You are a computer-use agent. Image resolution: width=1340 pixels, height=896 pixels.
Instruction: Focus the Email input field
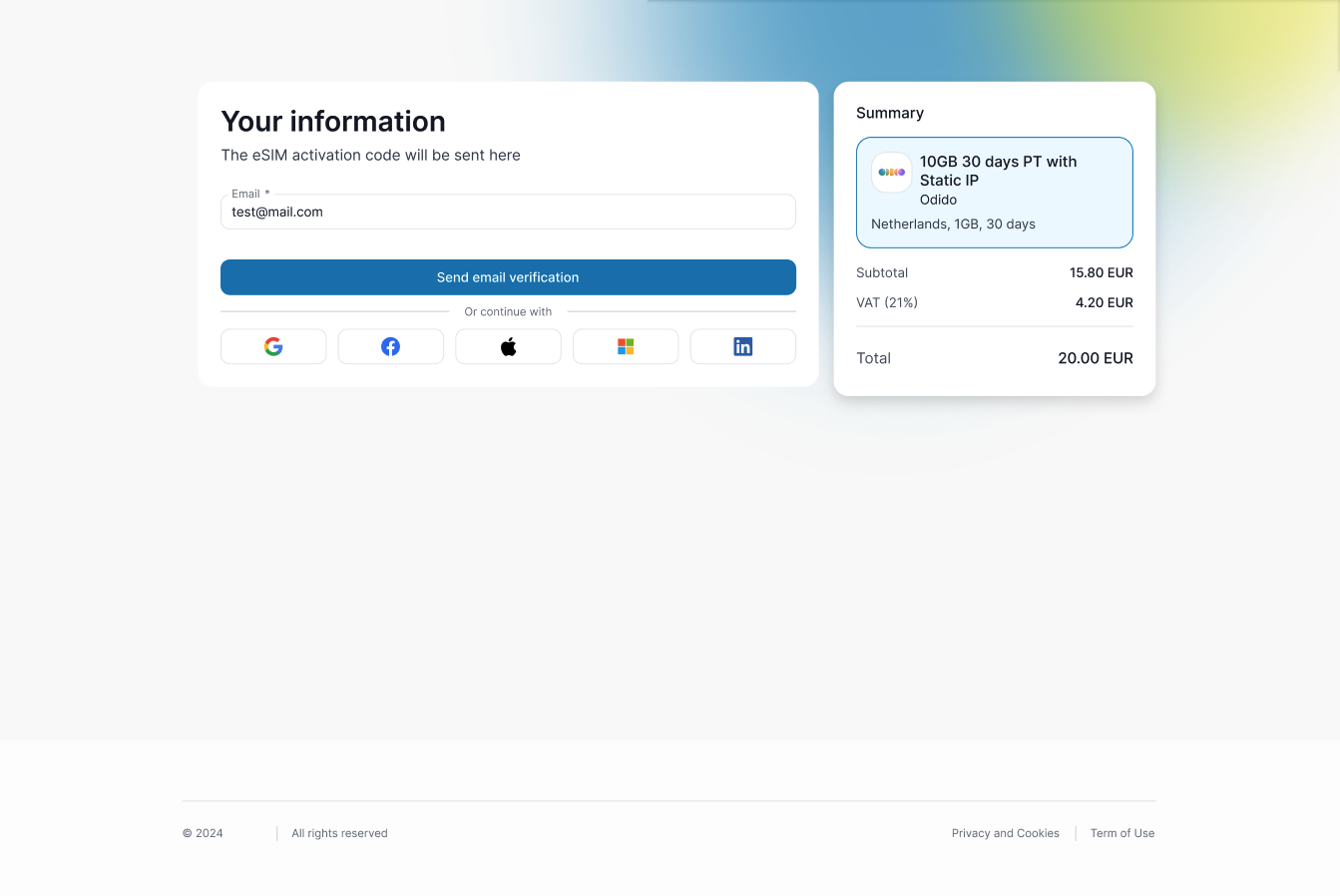point(508,212)
